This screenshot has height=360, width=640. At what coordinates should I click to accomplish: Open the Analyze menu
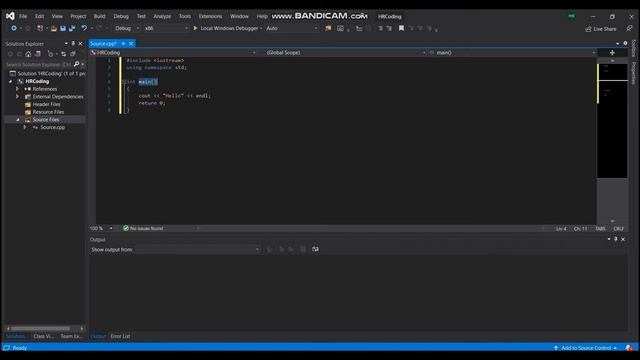[x=162, y=16]
